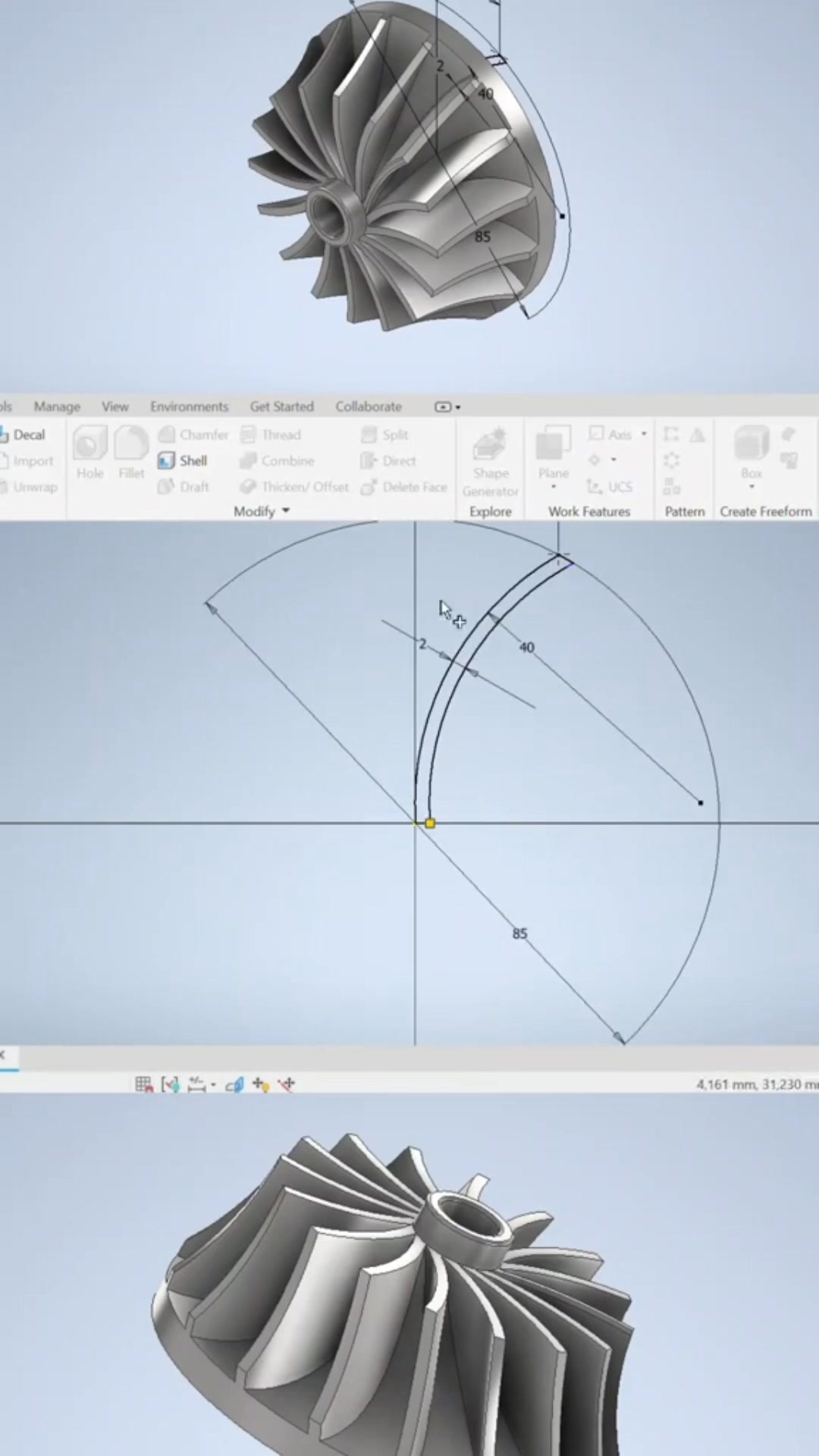Click the Circular Pattern icon
This screenshot has height=1456, width=819.
tap(671, 460)
